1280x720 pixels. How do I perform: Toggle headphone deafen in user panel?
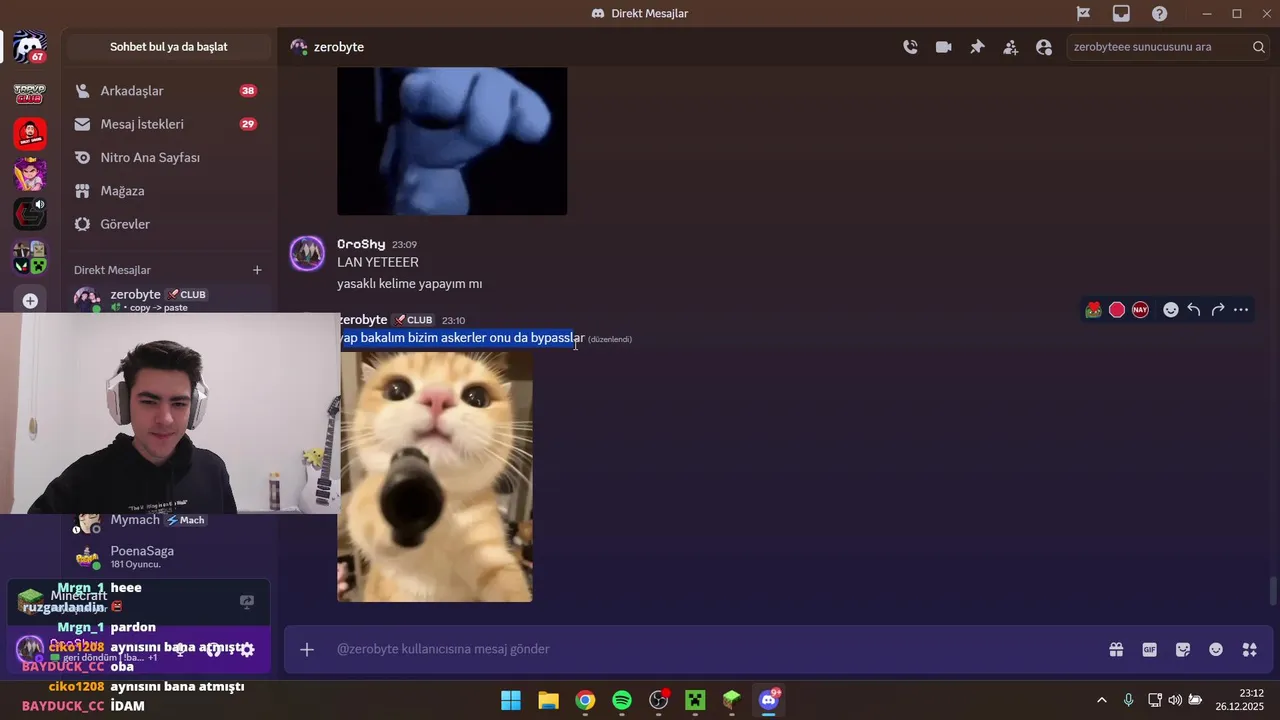(213, 649)
